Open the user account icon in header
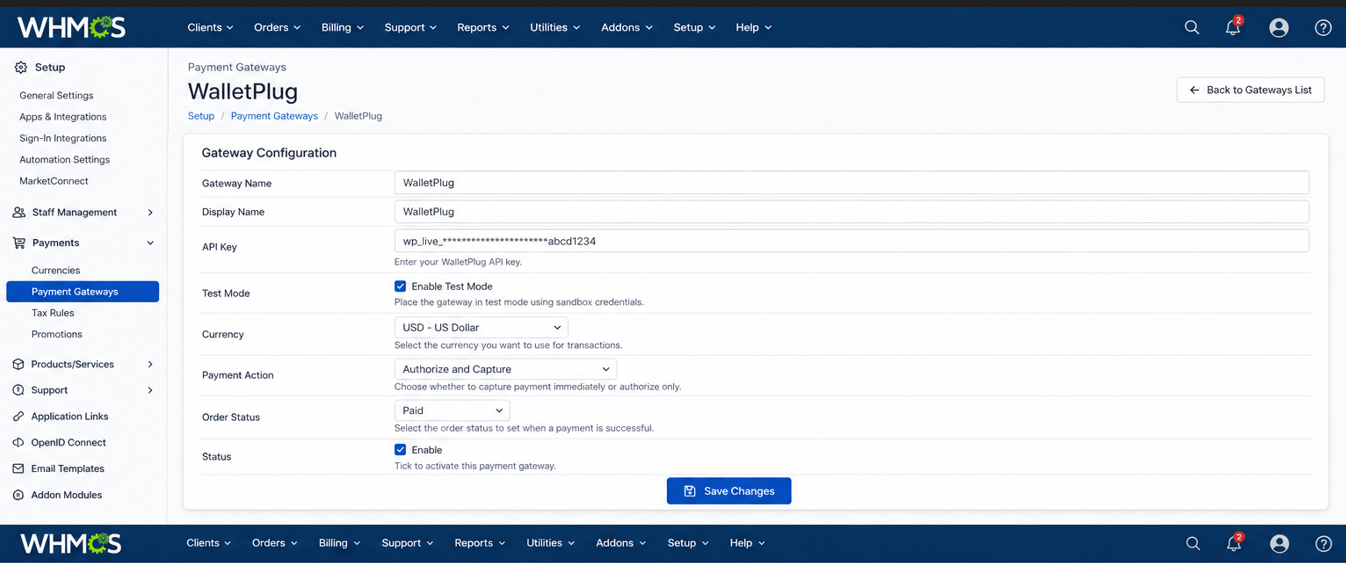The image size is (1346, 563). (1278, 28)
